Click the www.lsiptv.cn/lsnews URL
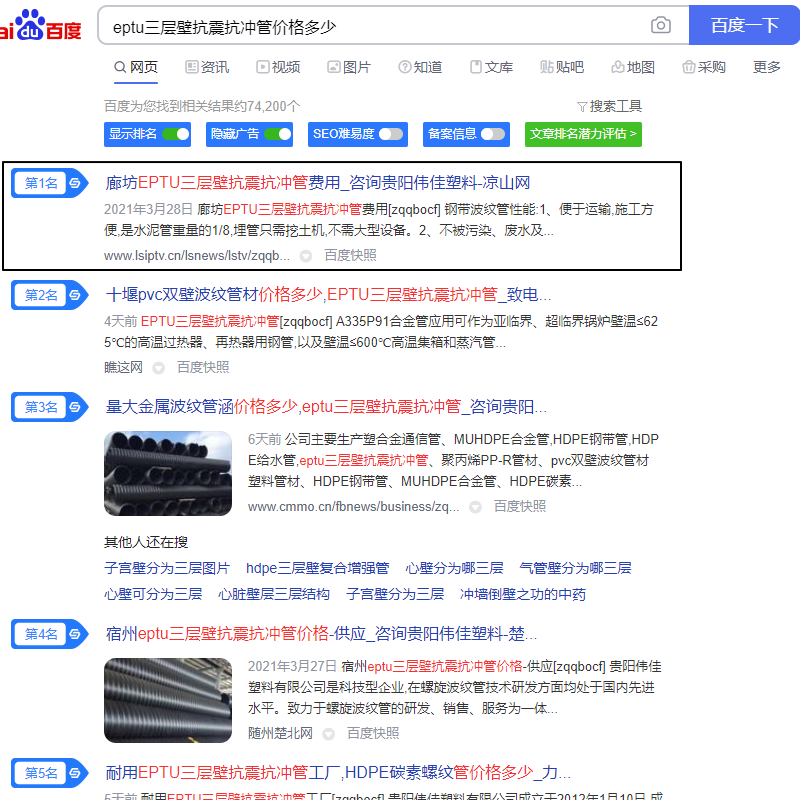Viewport: 800px width, 800px height. coord(197,256)
